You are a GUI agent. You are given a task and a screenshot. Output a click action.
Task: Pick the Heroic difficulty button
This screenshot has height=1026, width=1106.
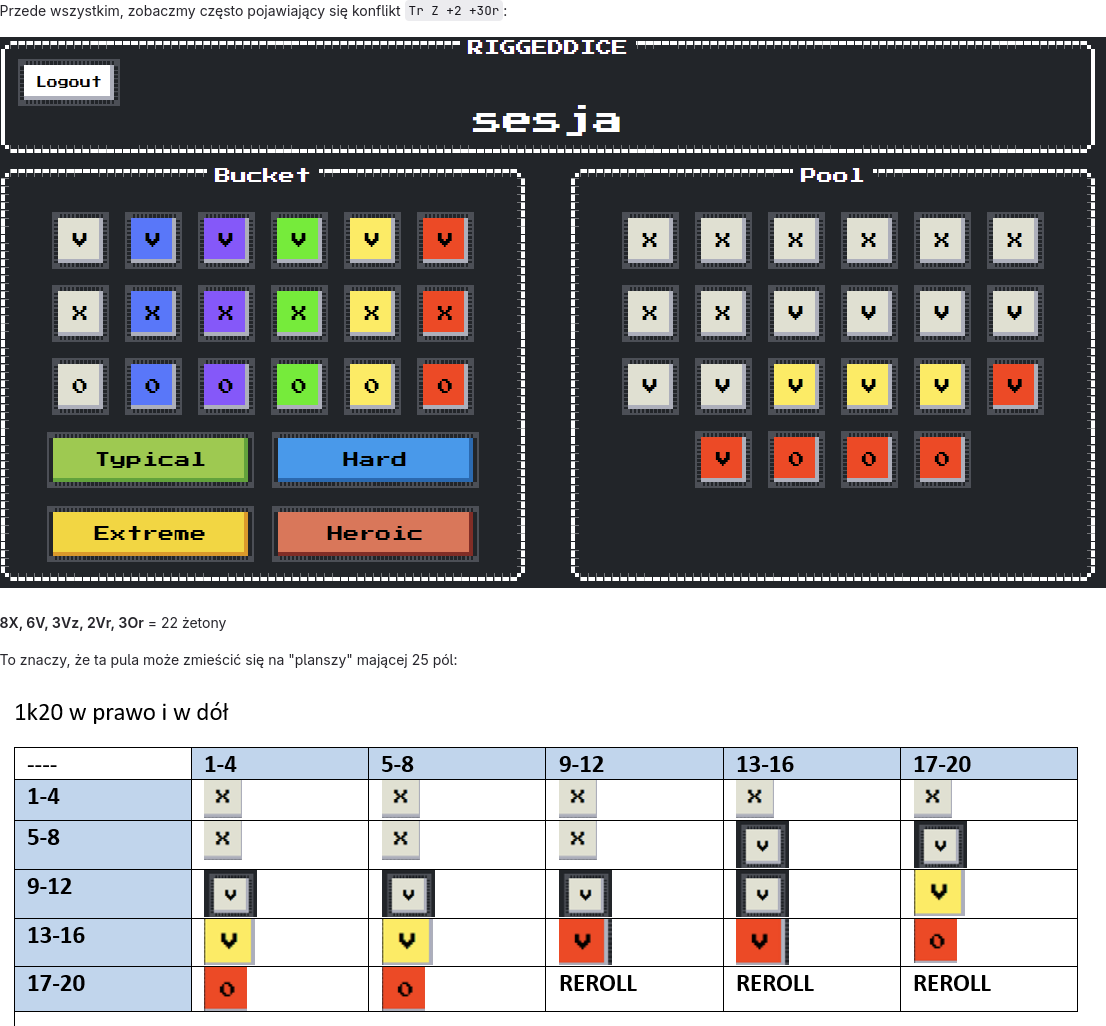[374, 534]
